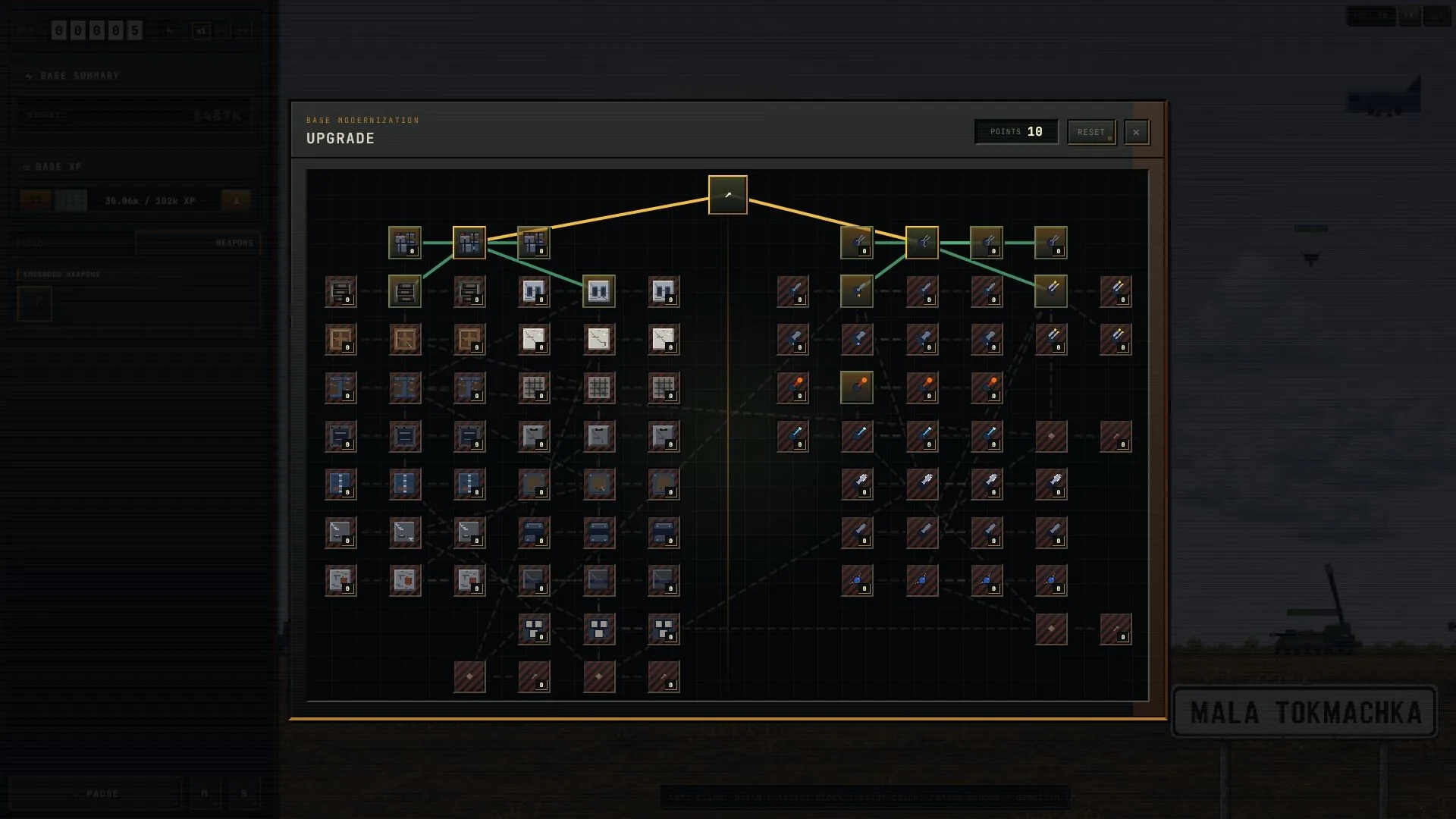Select the green-bordered yellow-tipped twin gun node

[1051, 291]
